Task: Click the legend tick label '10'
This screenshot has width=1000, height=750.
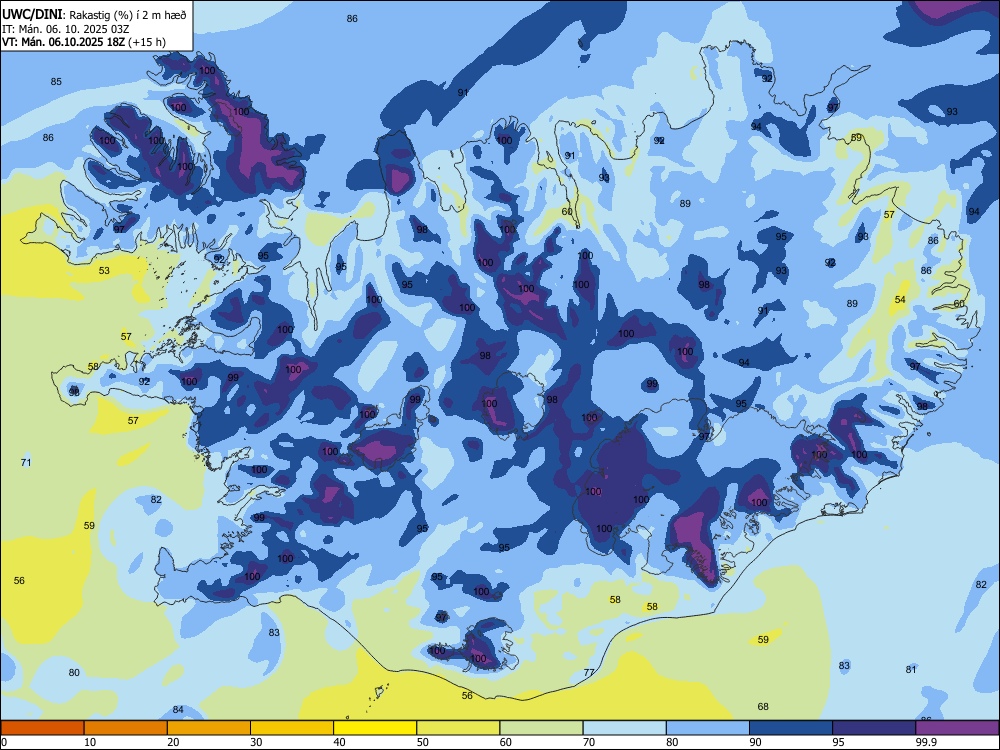Action: [x=90, y=742]
